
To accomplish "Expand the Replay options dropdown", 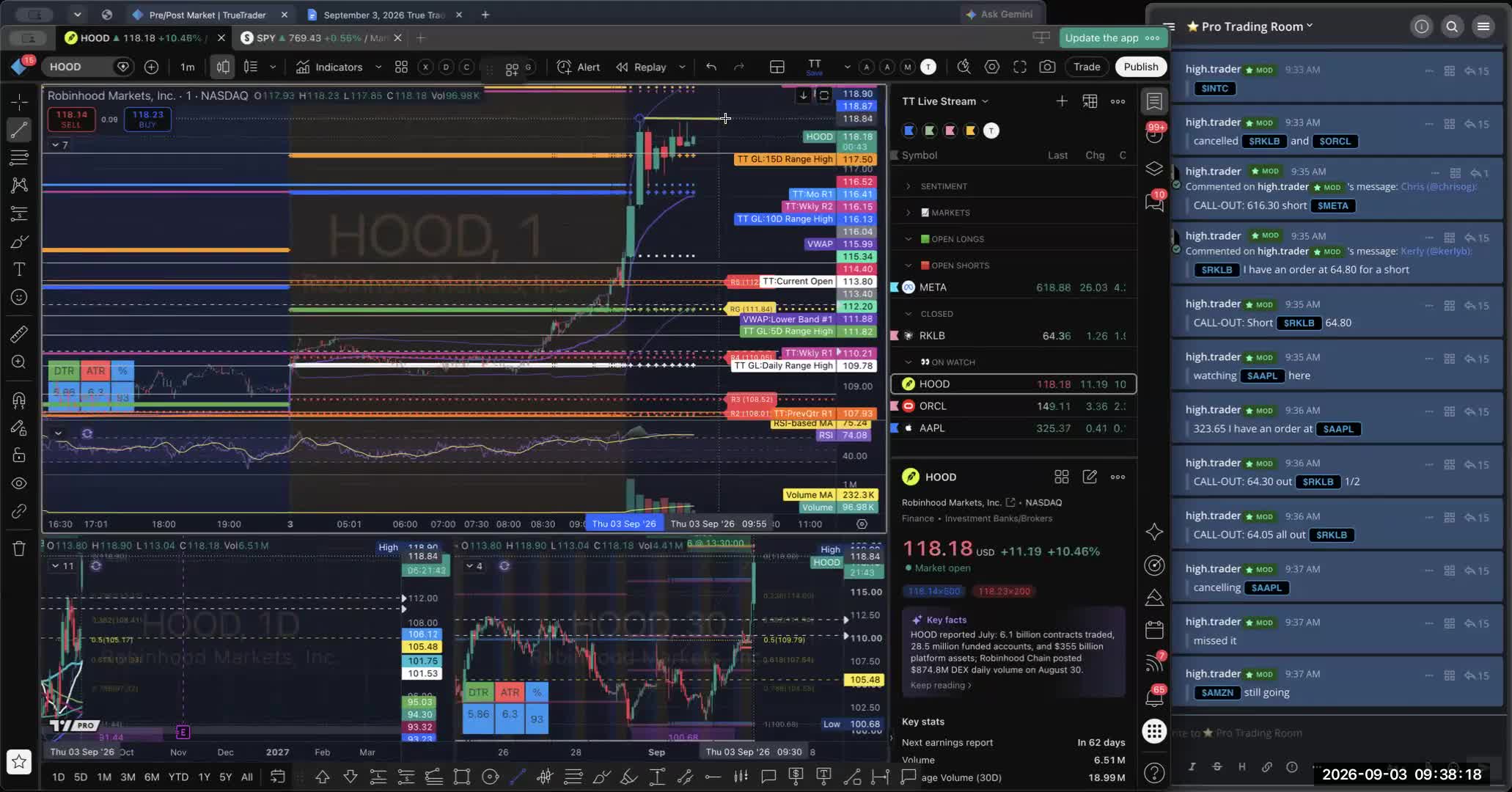I will pyautogui.click(x=682, y=67).
